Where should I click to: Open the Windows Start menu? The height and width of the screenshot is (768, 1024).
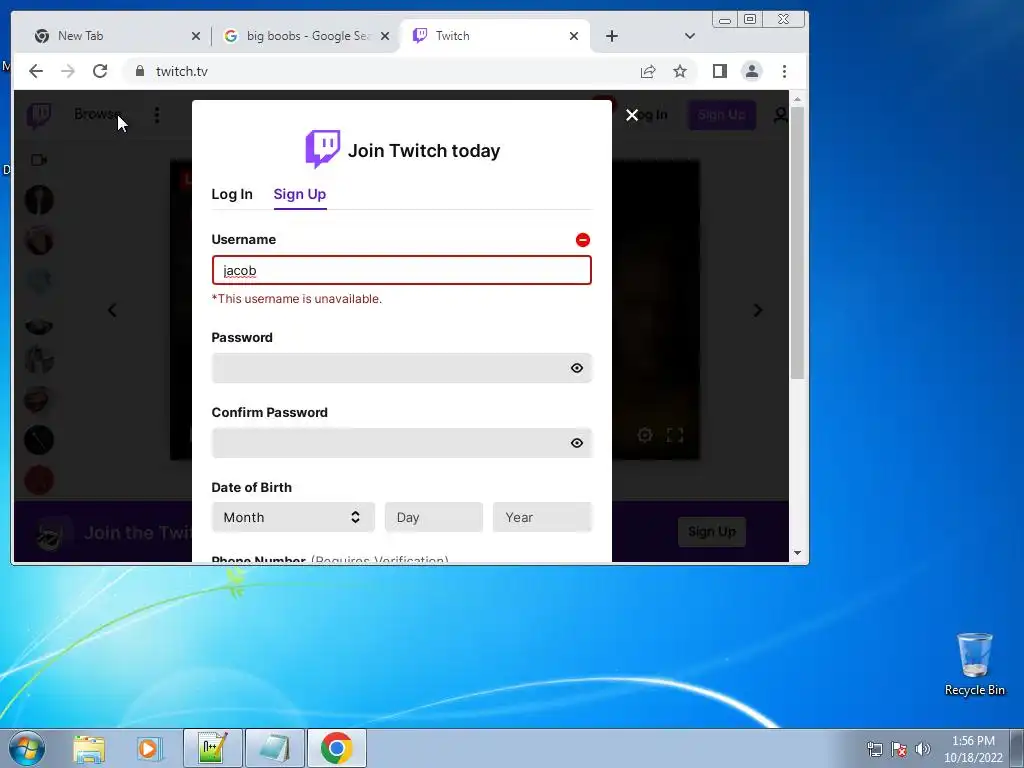coord(27,748)
